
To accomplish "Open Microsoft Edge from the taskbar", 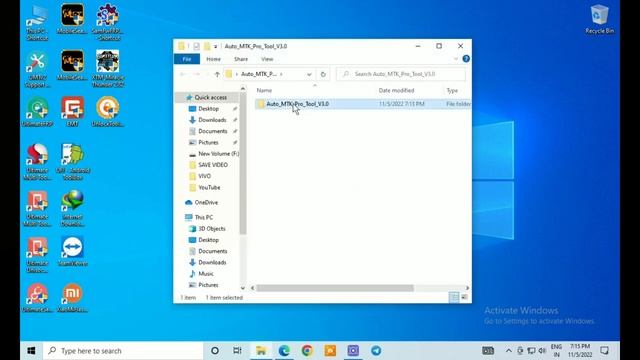I will point(284,351).
